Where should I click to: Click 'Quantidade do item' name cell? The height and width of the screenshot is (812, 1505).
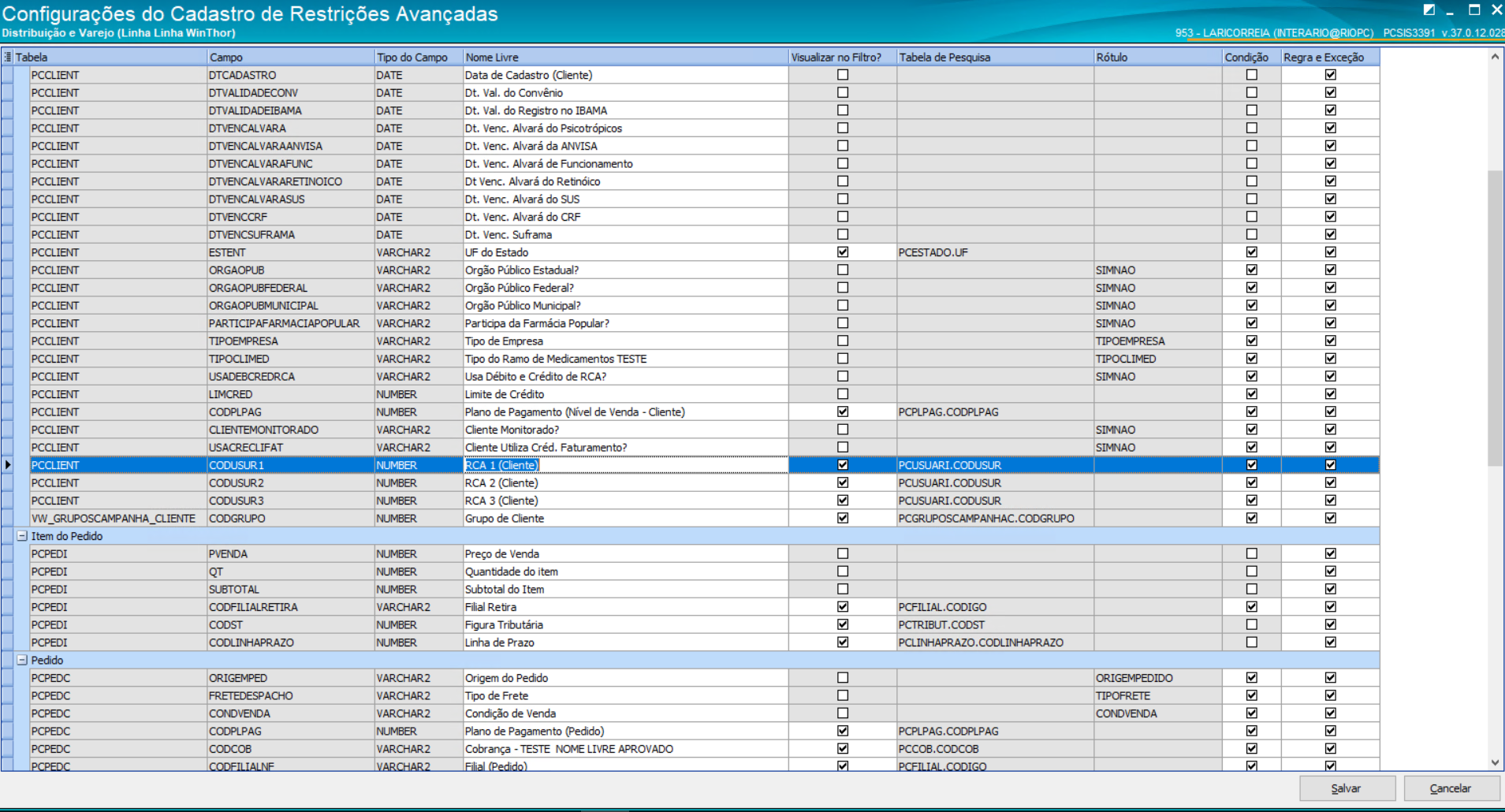(x=626, y=572)
